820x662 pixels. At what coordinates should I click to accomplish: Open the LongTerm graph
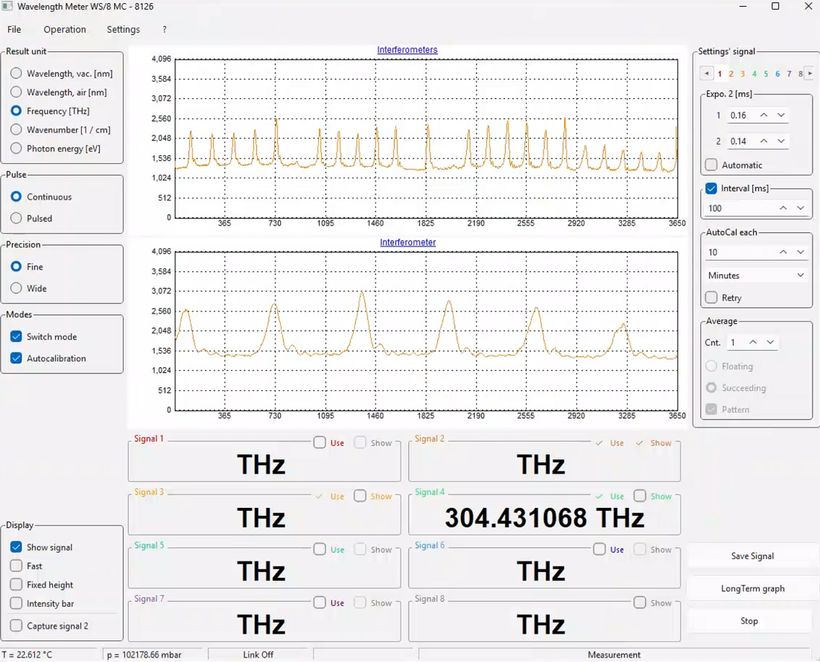click(752, 588)
